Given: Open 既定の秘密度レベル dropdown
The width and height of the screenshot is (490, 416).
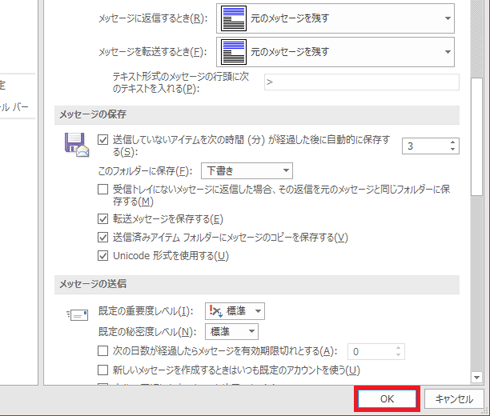Looking at the screenshot, I should [x=232, y=332].
